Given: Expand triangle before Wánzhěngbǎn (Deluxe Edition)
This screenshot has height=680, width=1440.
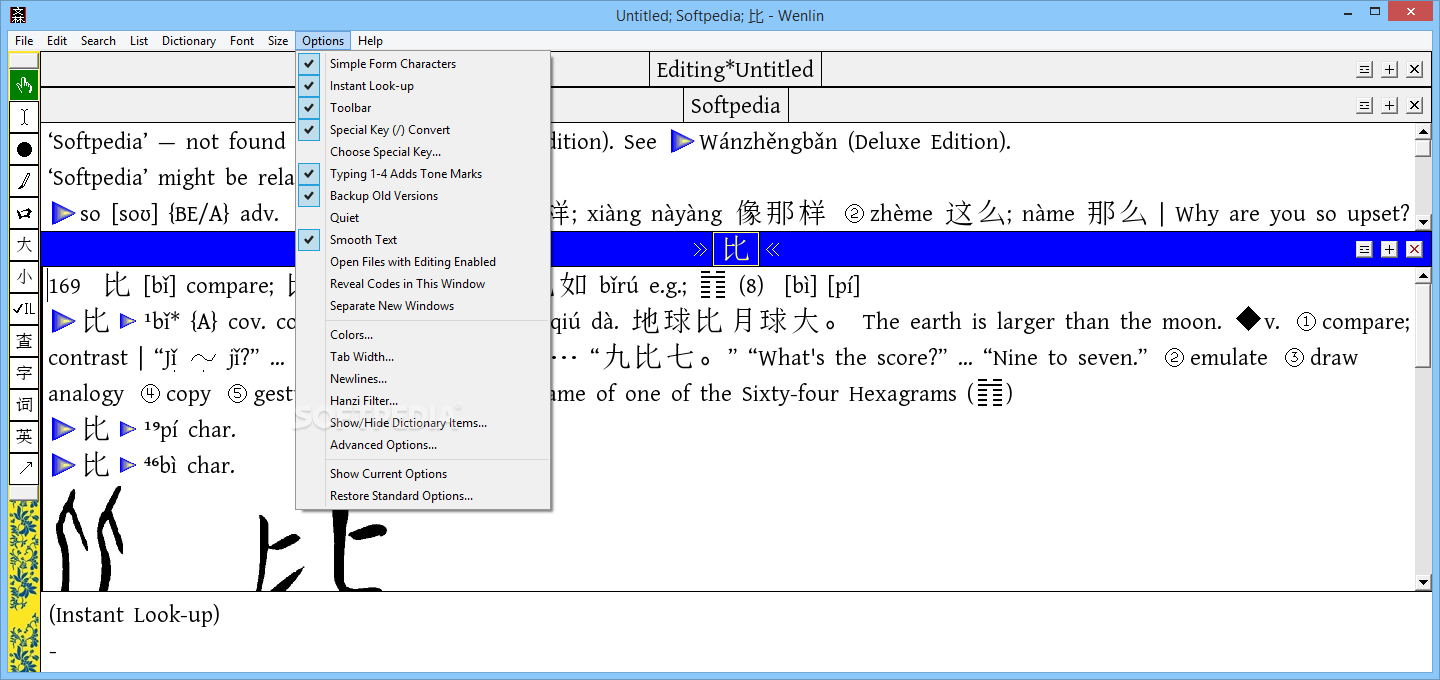Looking at the screenshot, I should coord(682,142).
